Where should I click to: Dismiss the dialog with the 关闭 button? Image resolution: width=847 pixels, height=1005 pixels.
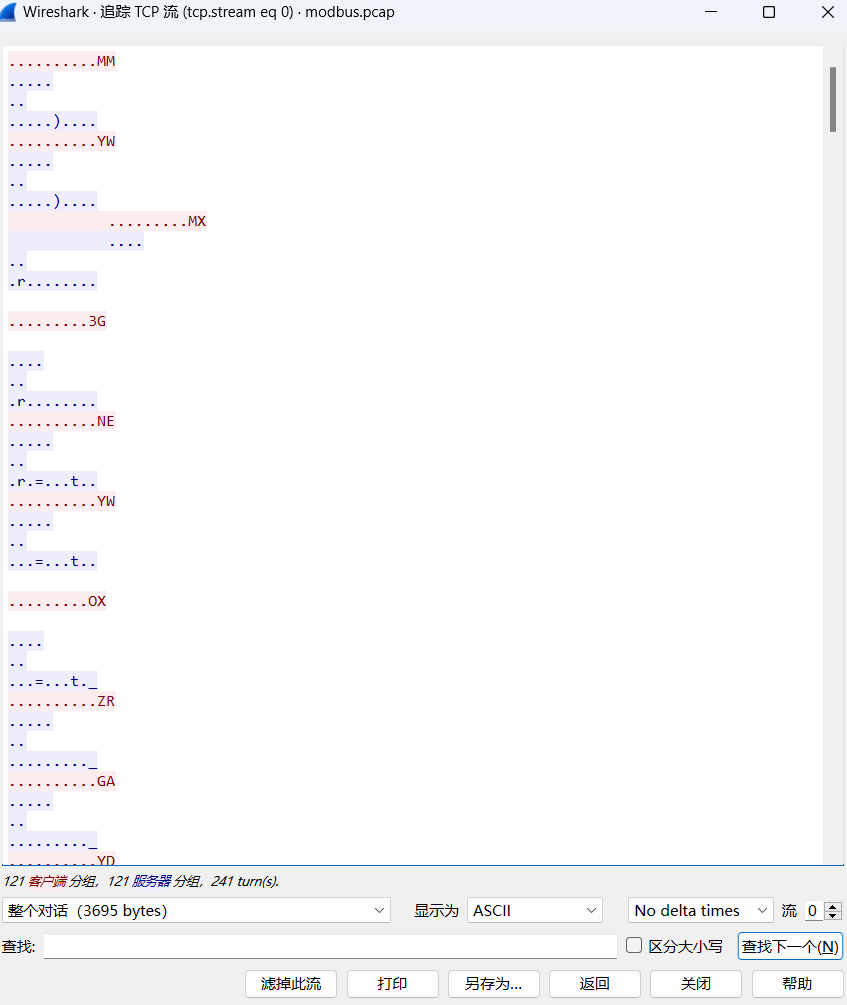click(x=695, y=983)
